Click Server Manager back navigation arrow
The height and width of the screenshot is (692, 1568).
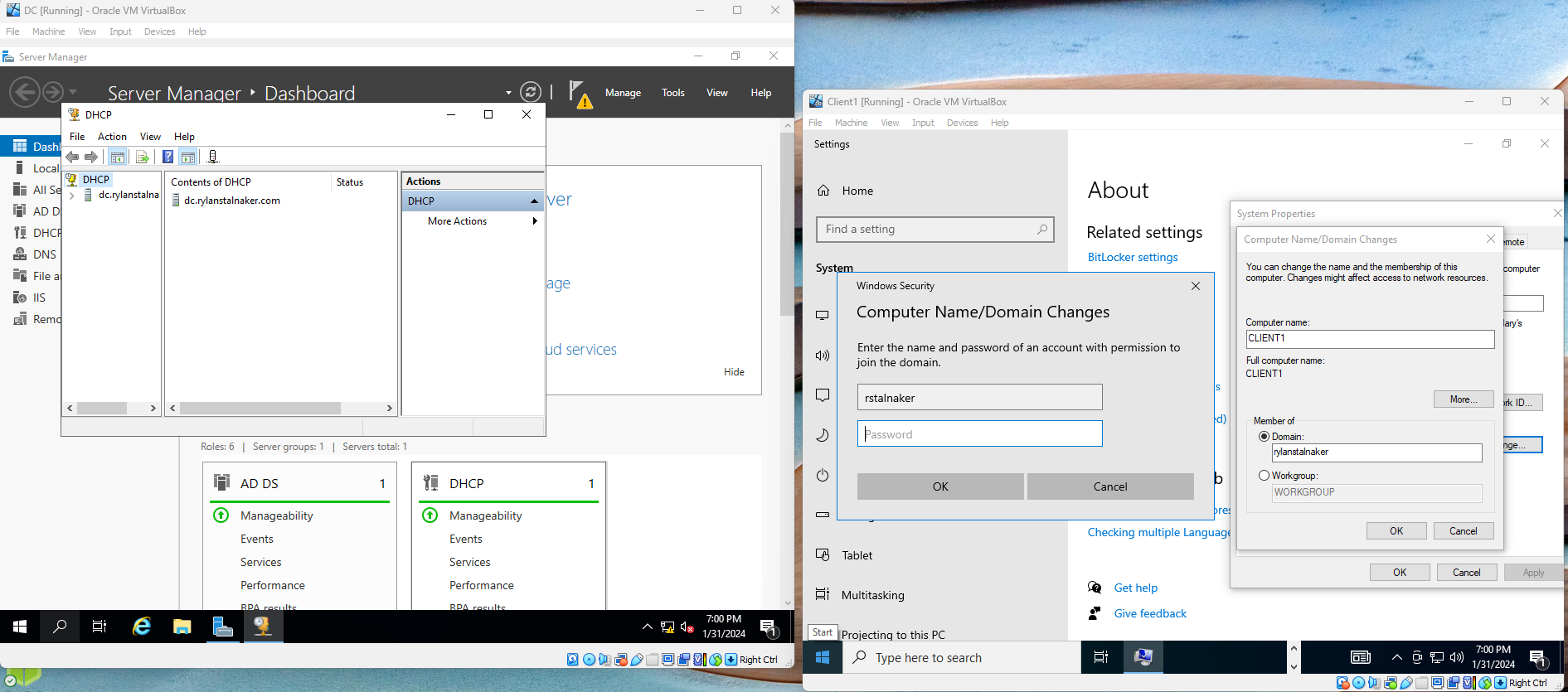coord(25,91)
